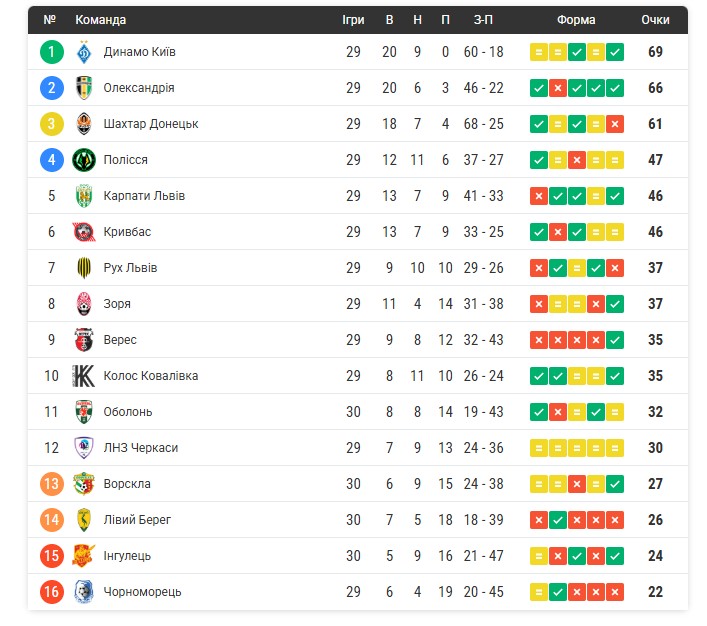Click the Верес club emblem
The width and height of the screenshot is (707, 626).
click(84, 340)
